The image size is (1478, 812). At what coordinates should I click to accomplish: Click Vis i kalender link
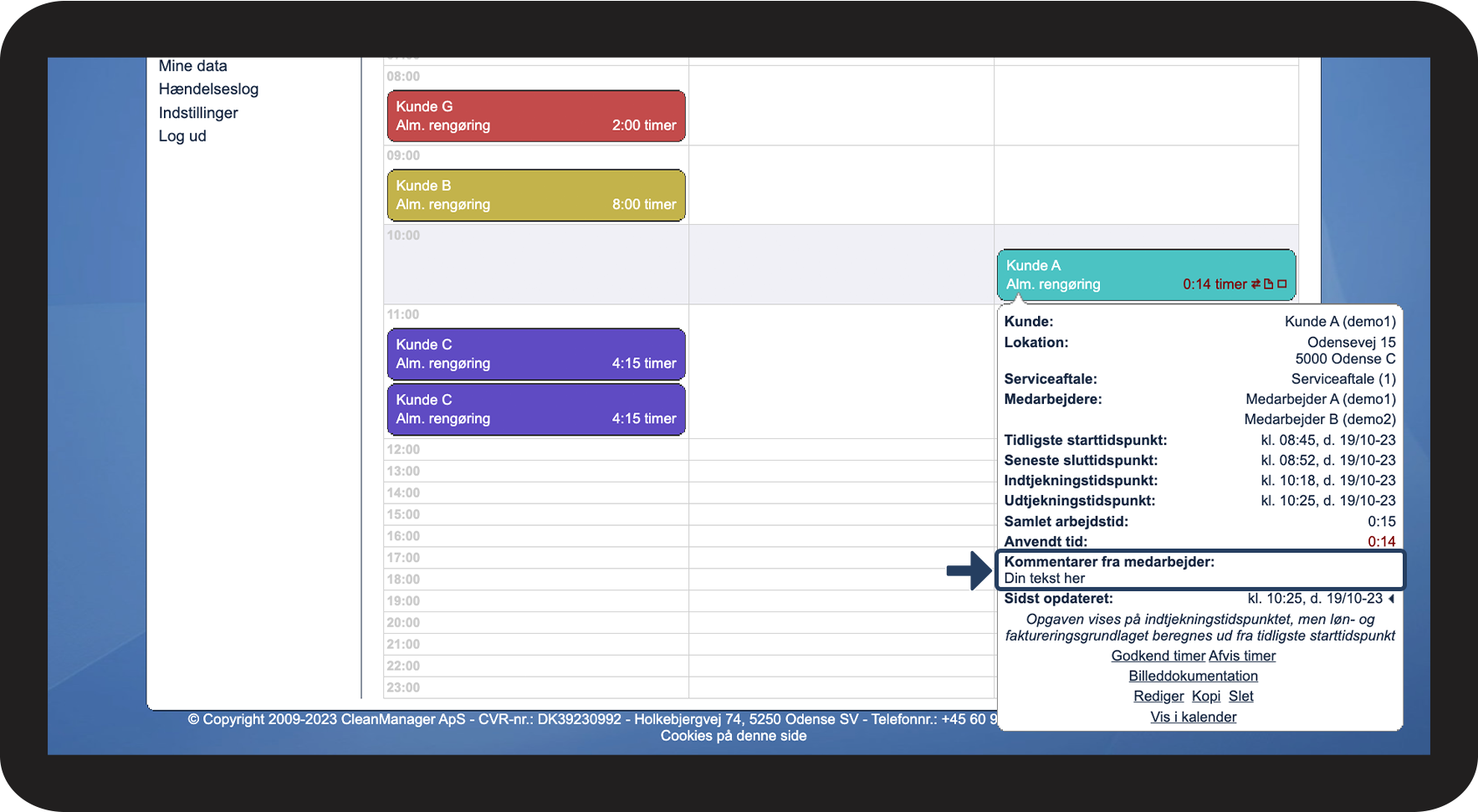click(1193, 718)
